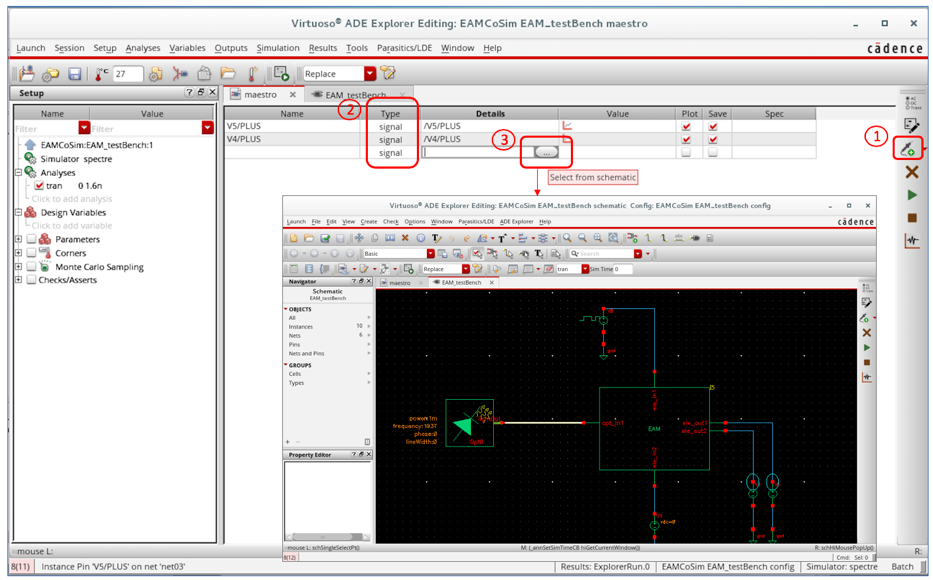Open the Replace mode dropdown in main toolbar
The width and height of the screenshot is (933, 580).
[370, 74]
